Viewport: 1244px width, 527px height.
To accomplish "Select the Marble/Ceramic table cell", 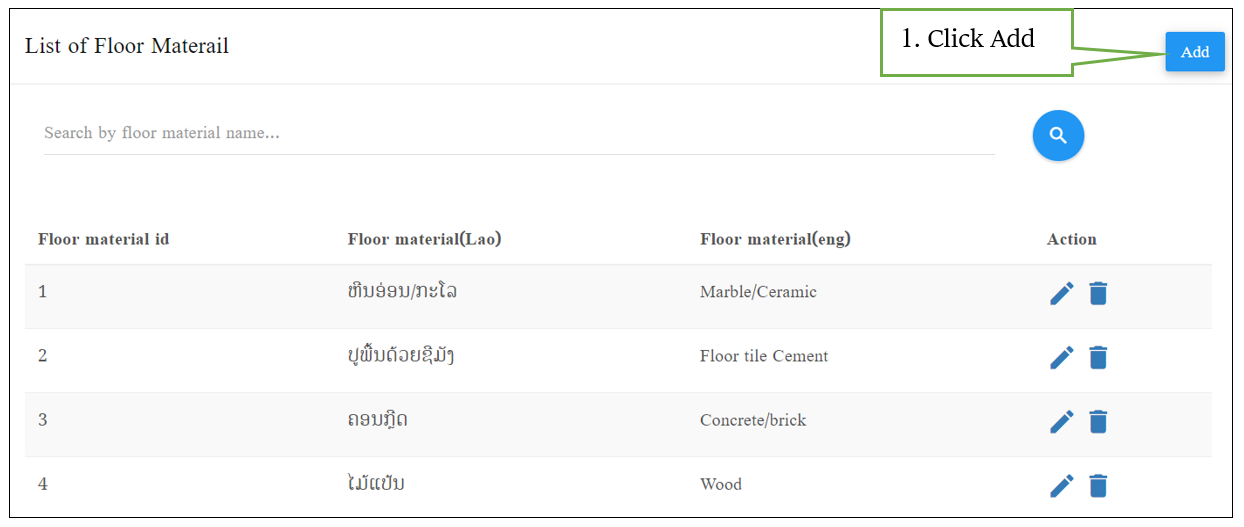I will [x=758, y=292].
